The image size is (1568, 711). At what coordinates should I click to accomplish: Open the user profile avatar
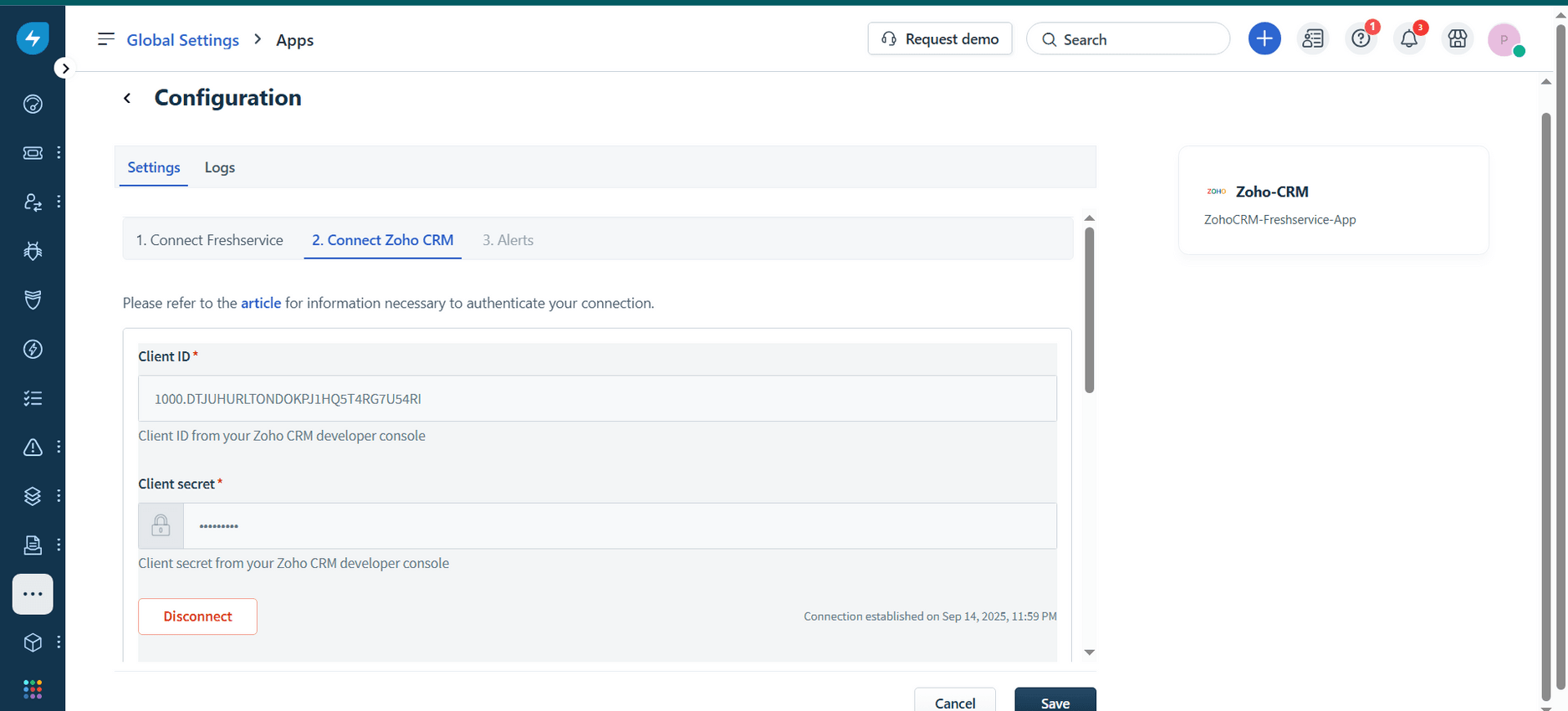(1504, 39)
